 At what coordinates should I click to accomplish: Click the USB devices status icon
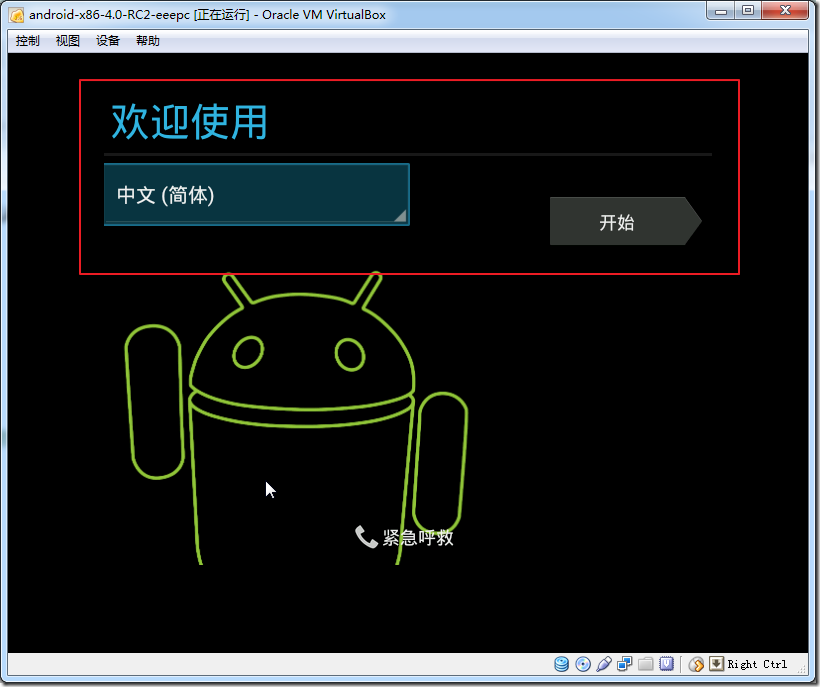pyautogui.click(x=603, y=664)
